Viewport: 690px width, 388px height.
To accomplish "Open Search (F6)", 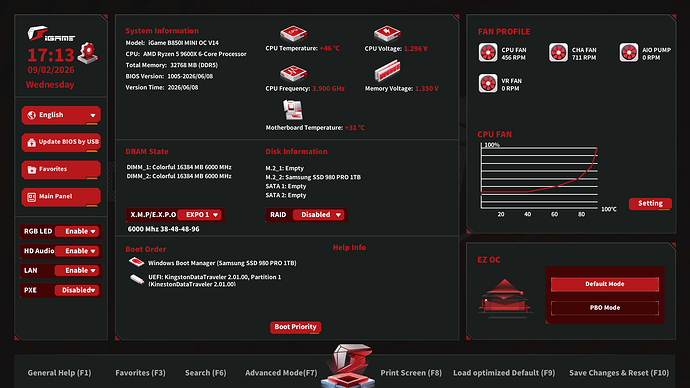I will (x=206, y=373).
